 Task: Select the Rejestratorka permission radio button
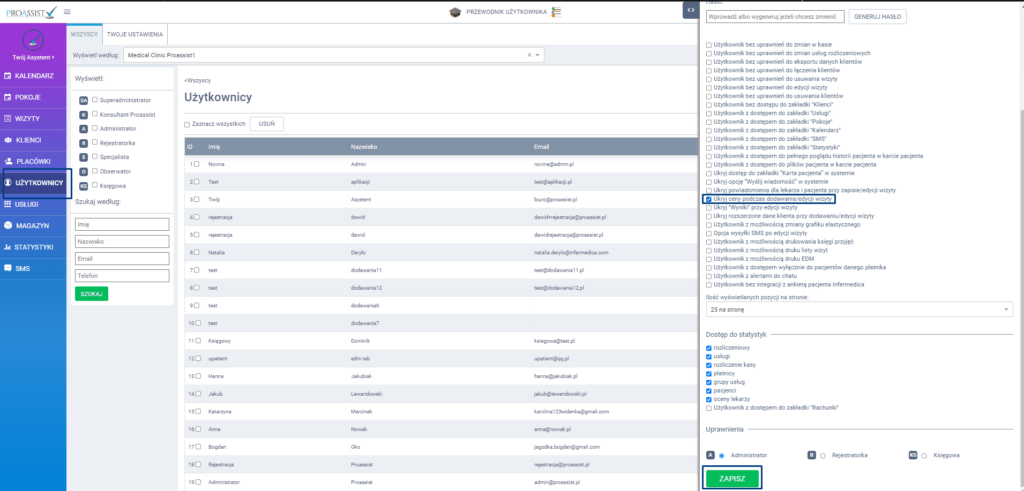[x=822, y=455]
